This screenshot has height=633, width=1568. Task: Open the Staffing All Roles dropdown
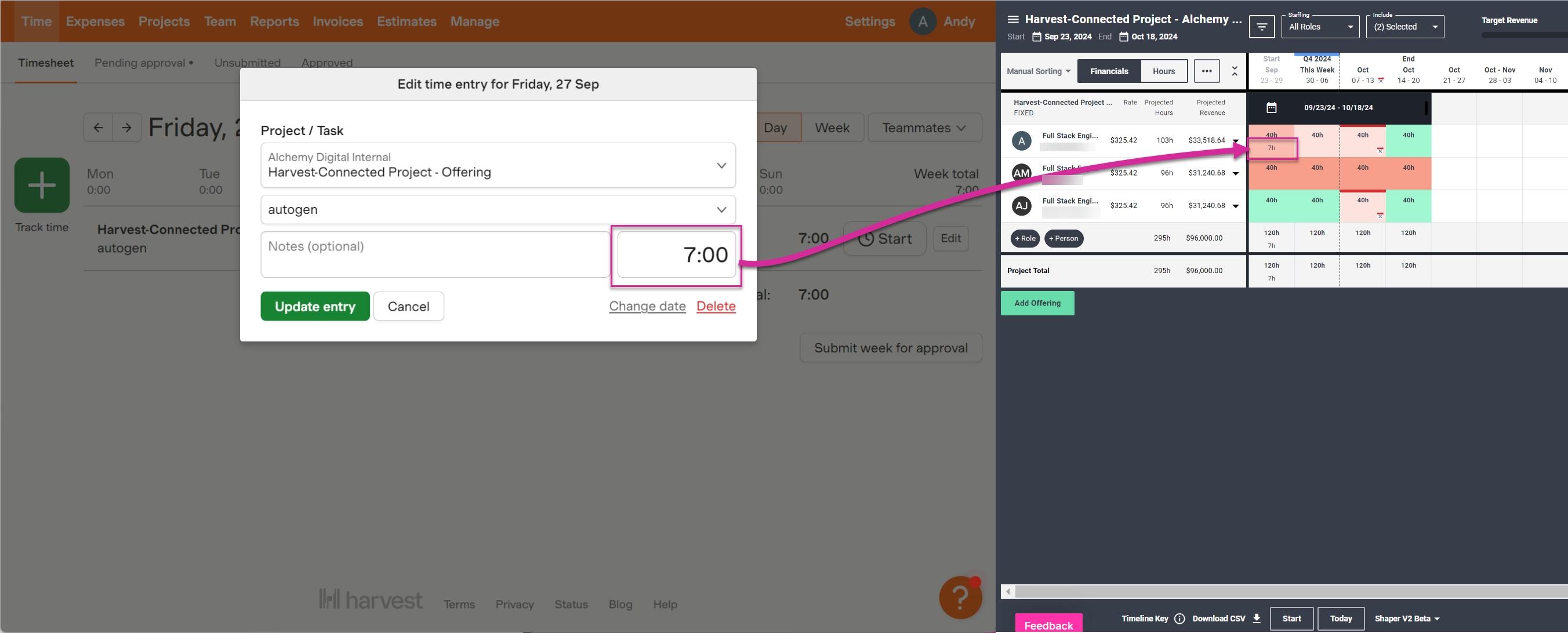(1320, 27)
